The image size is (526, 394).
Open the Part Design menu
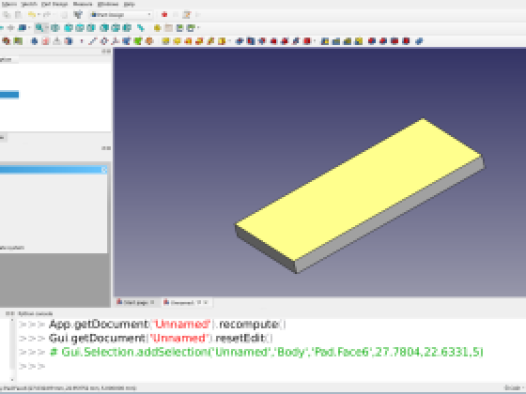pos(54,4)
